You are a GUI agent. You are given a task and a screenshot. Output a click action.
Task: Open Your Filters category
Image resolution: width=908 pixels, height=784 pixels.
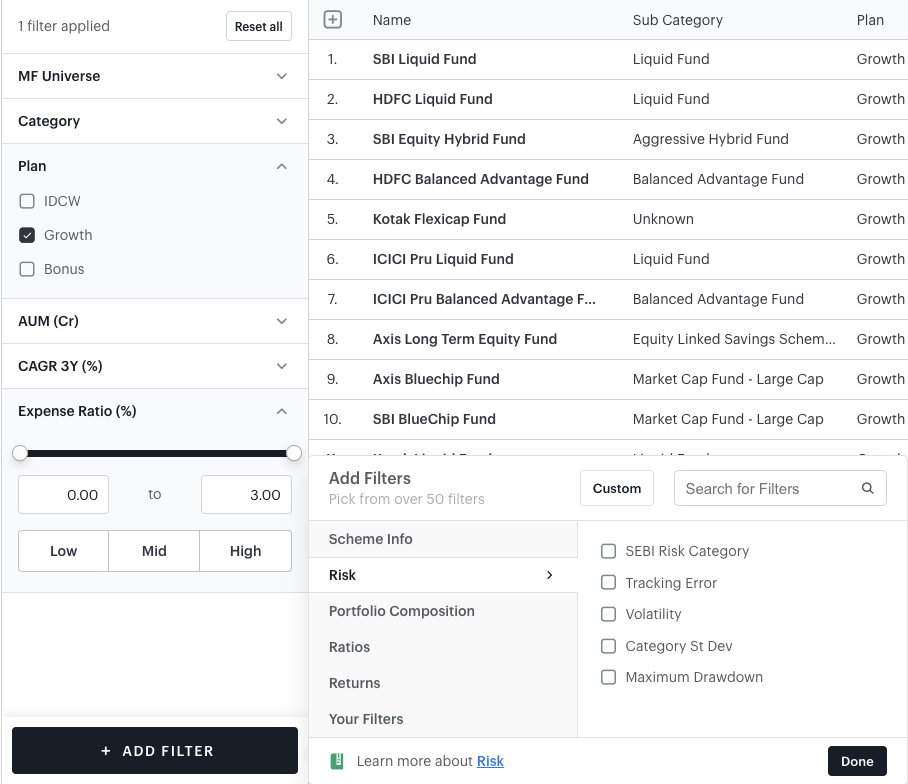[443, 719]
